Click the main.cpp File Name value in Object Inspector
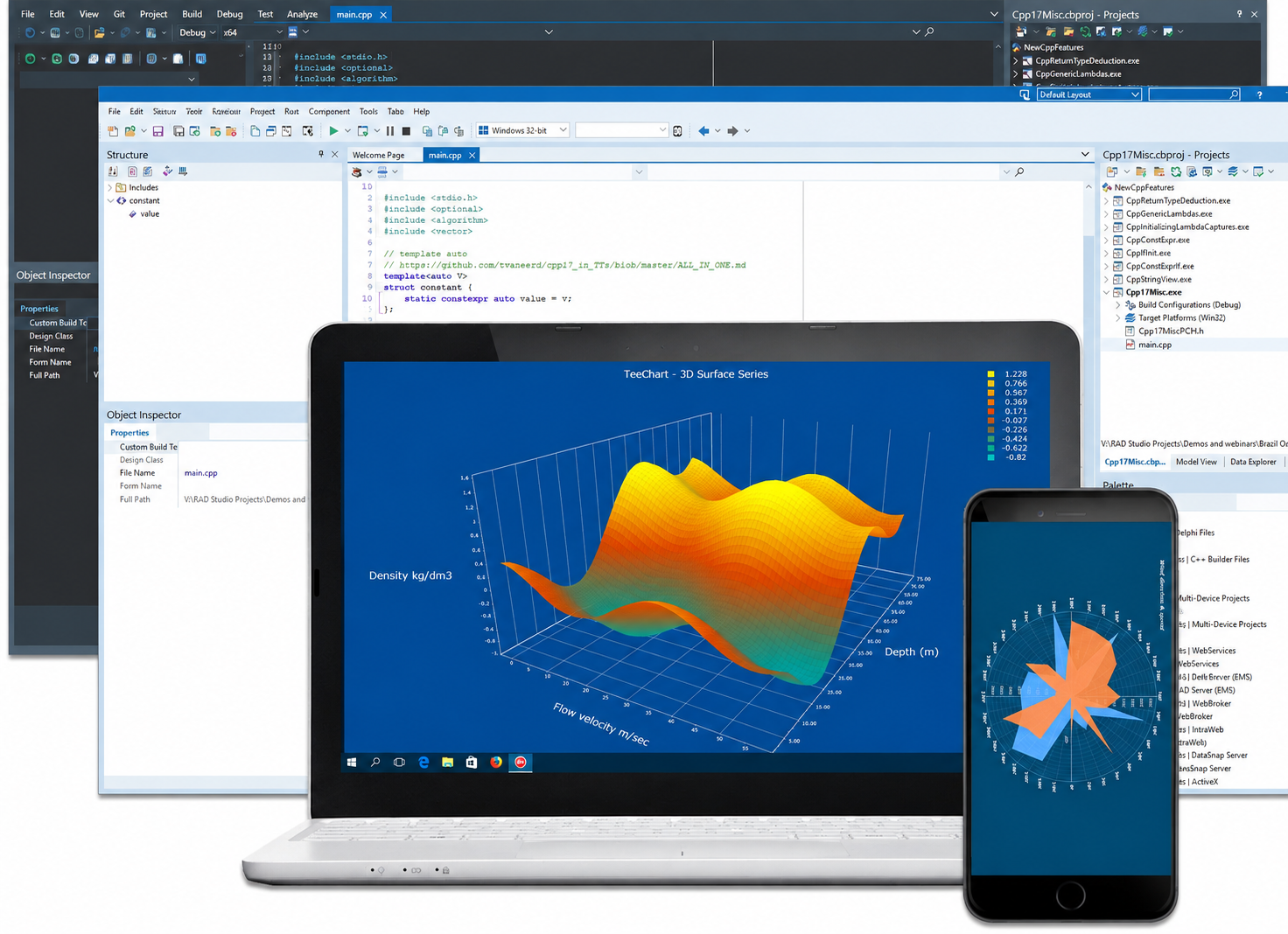Image resolution: width=1288 pixels, height=934 pixels. (x=201, y=473)
